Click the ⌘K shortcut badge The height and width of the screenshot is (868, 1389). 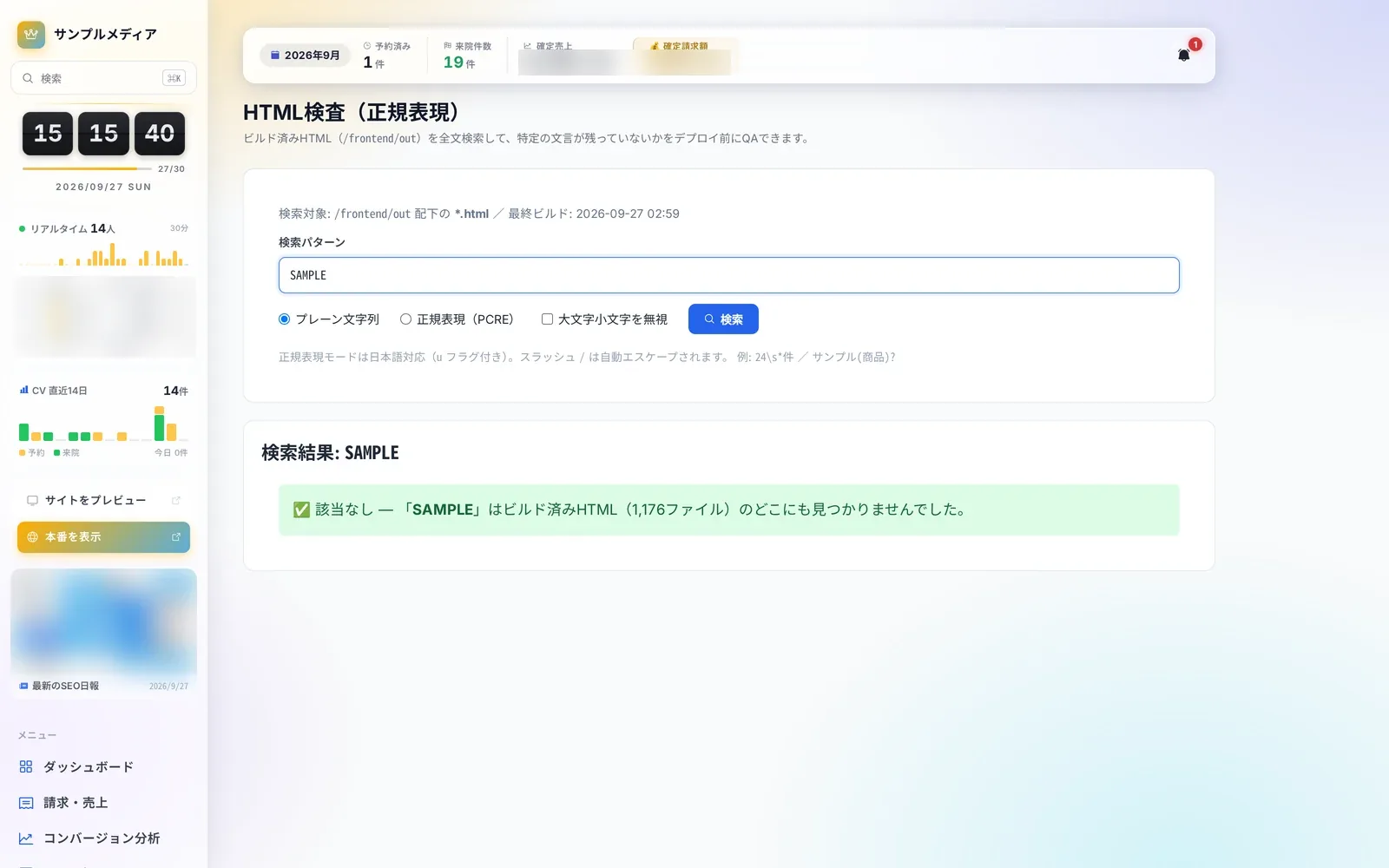coord(174,78)
